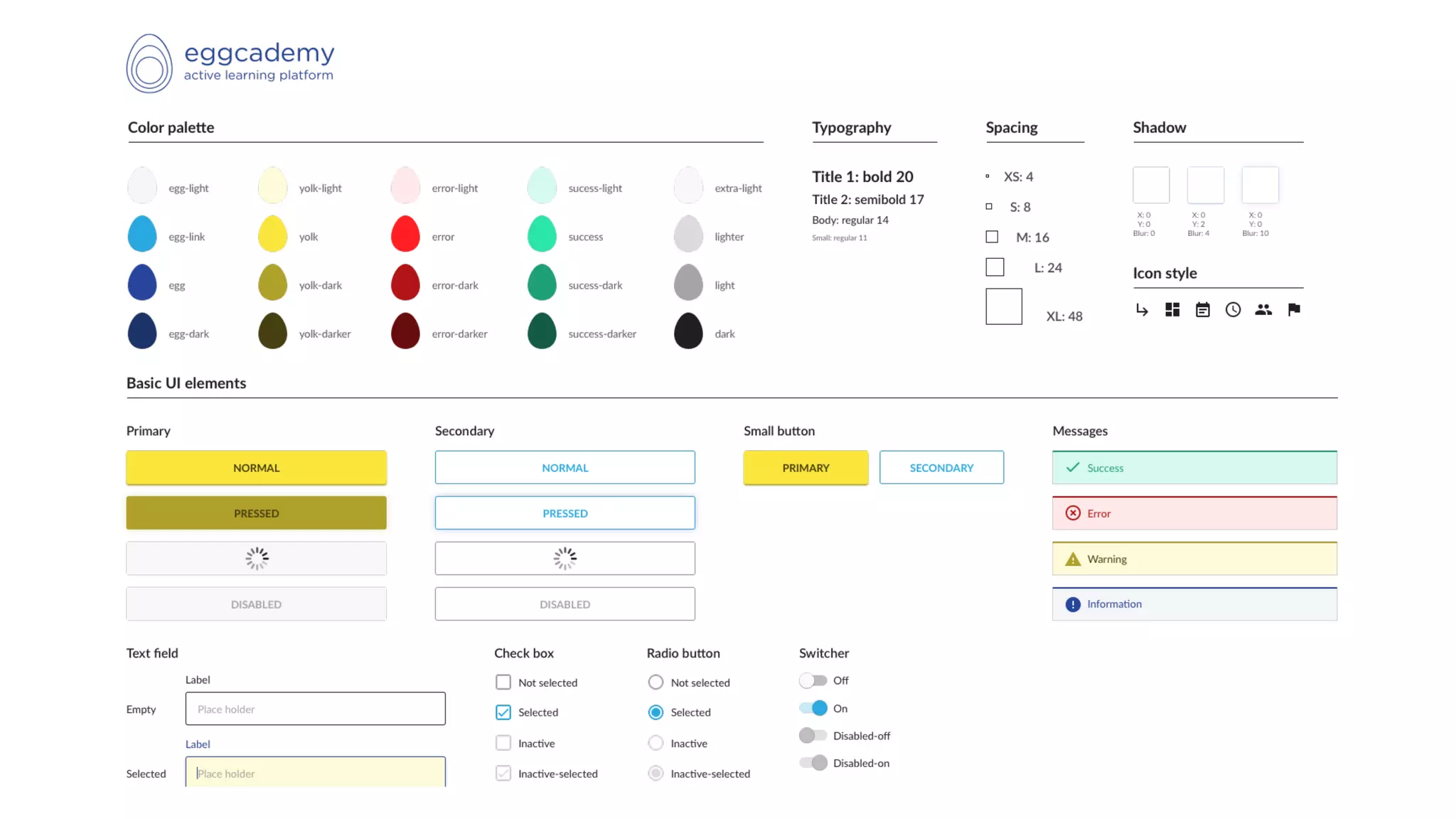Viewport: 1456px width, 819px height.
Task: Select the 'Not selected' radio button
Action: [655, 682]
